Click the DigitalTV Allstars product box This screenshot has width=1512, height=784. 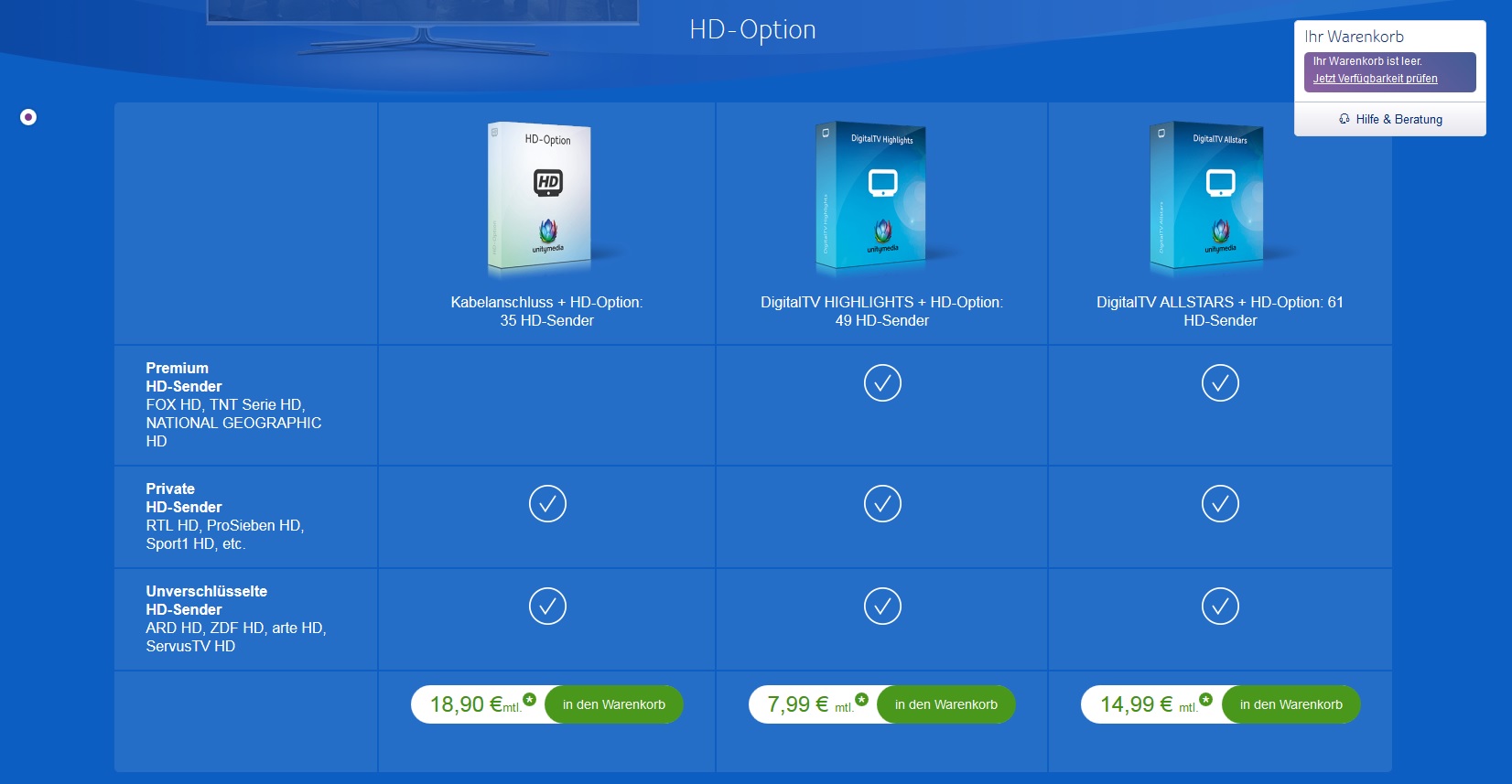[x=1209, y=199]
